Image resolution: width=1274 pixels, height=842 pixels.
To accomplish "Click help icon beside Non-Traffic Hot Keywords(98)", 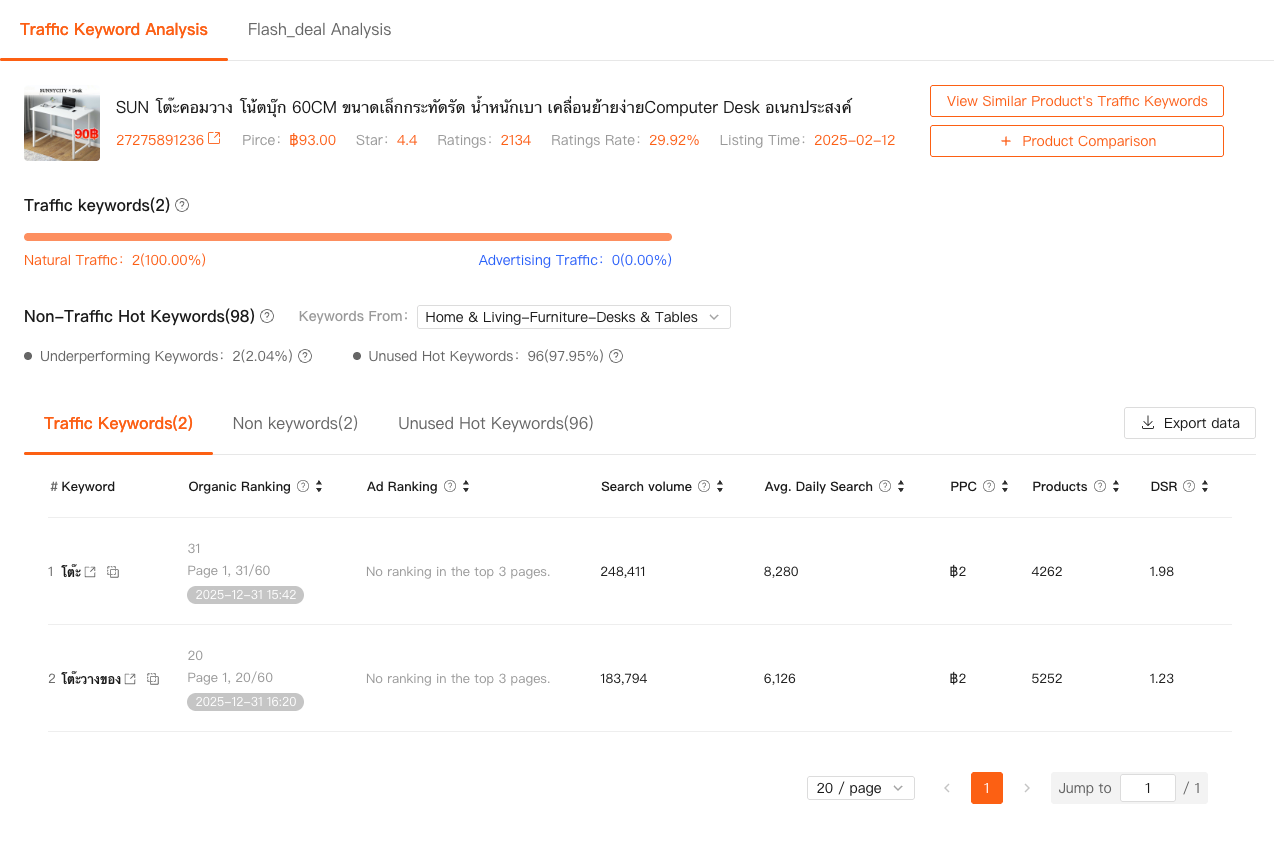I will (x=267, y=316).
